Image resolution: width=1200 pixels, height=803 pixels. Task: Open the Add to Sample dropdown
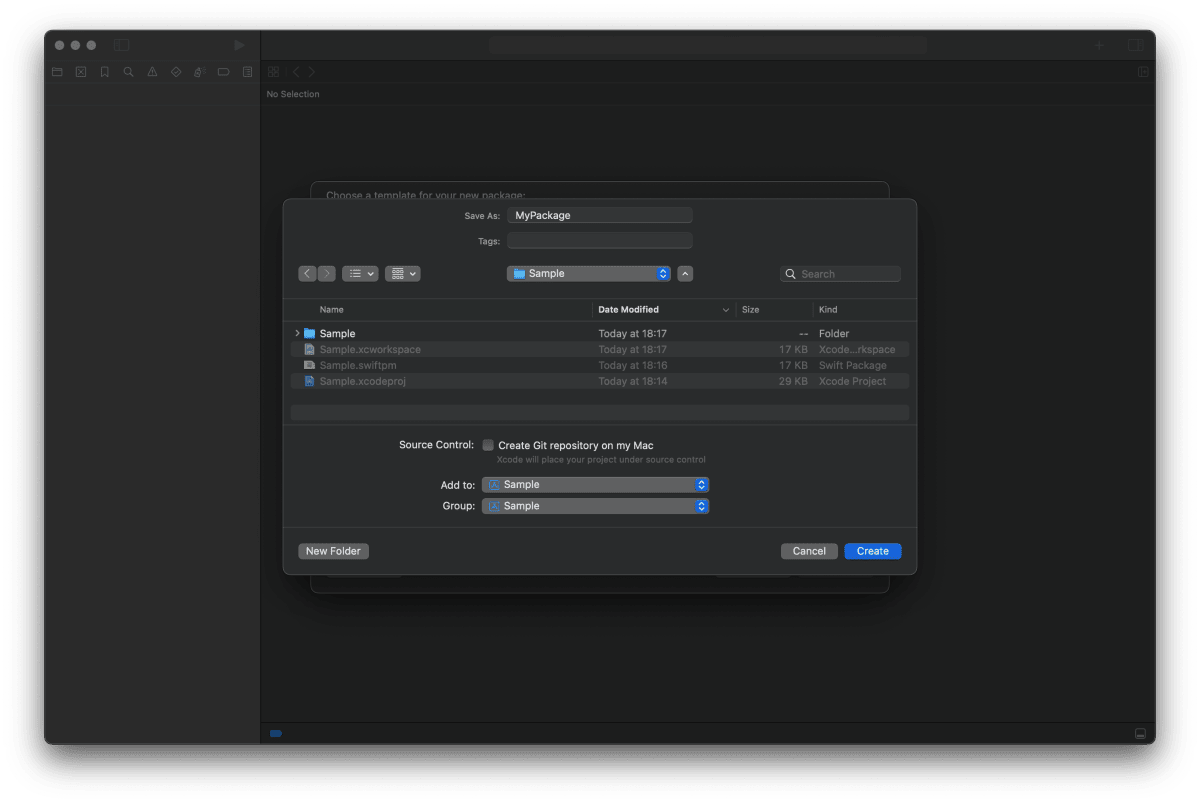(596, 484)
